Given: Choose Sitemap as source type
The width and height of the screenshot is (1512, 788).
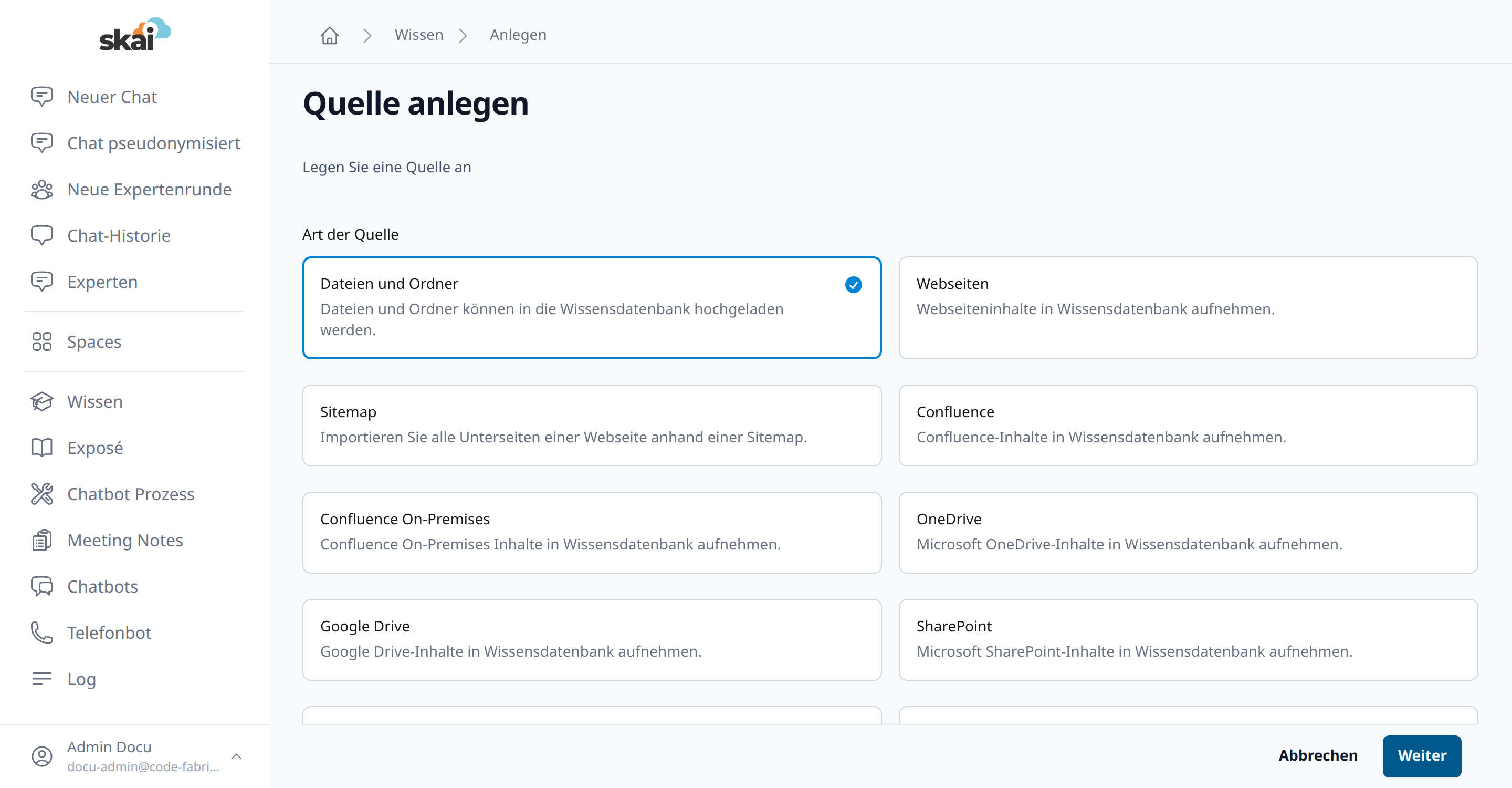Looking at the screenshot, I should [592, 426].
